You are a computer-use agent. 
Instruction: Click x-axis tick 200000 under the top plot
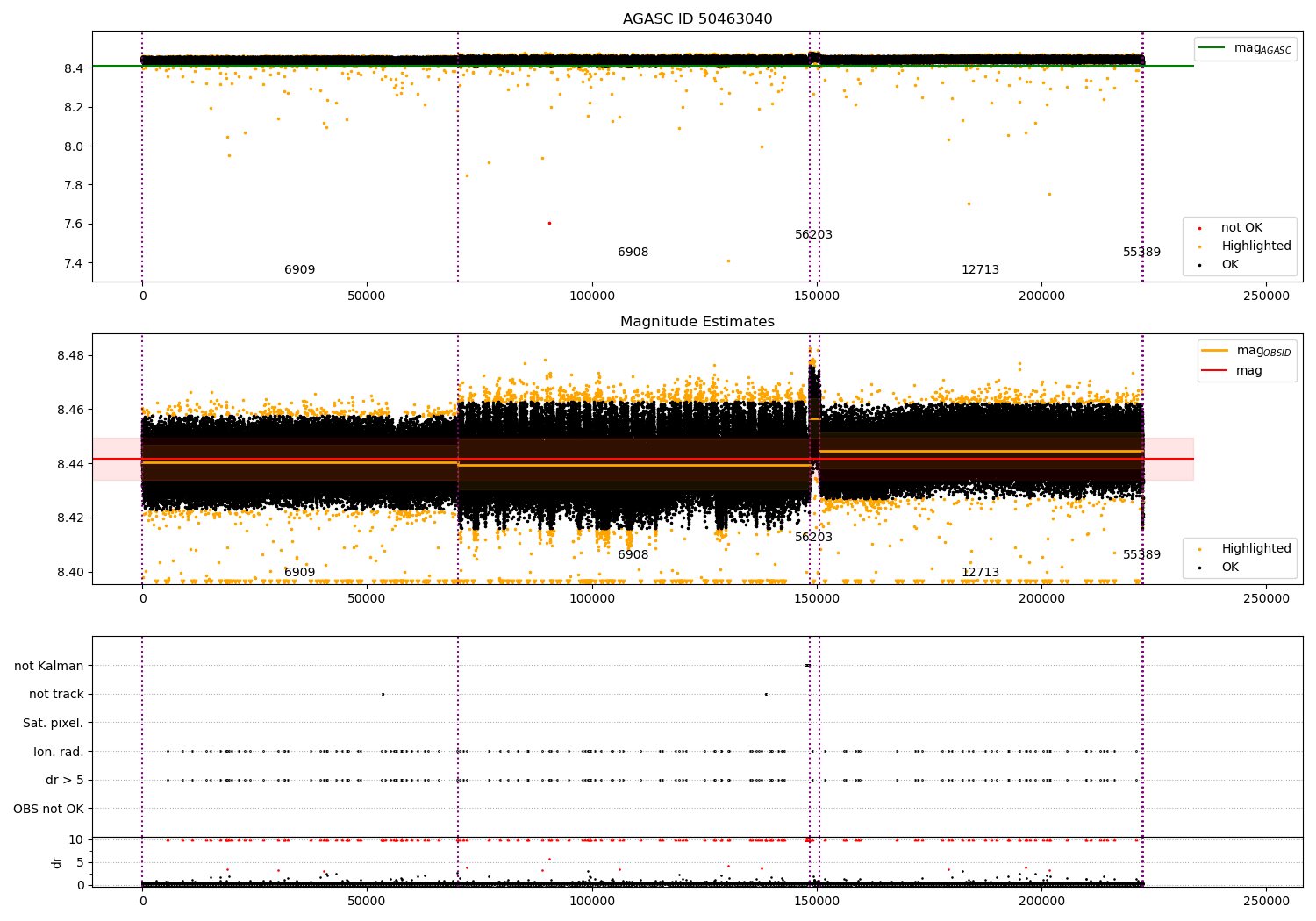pyautogui.click(x=1041, y=296)
